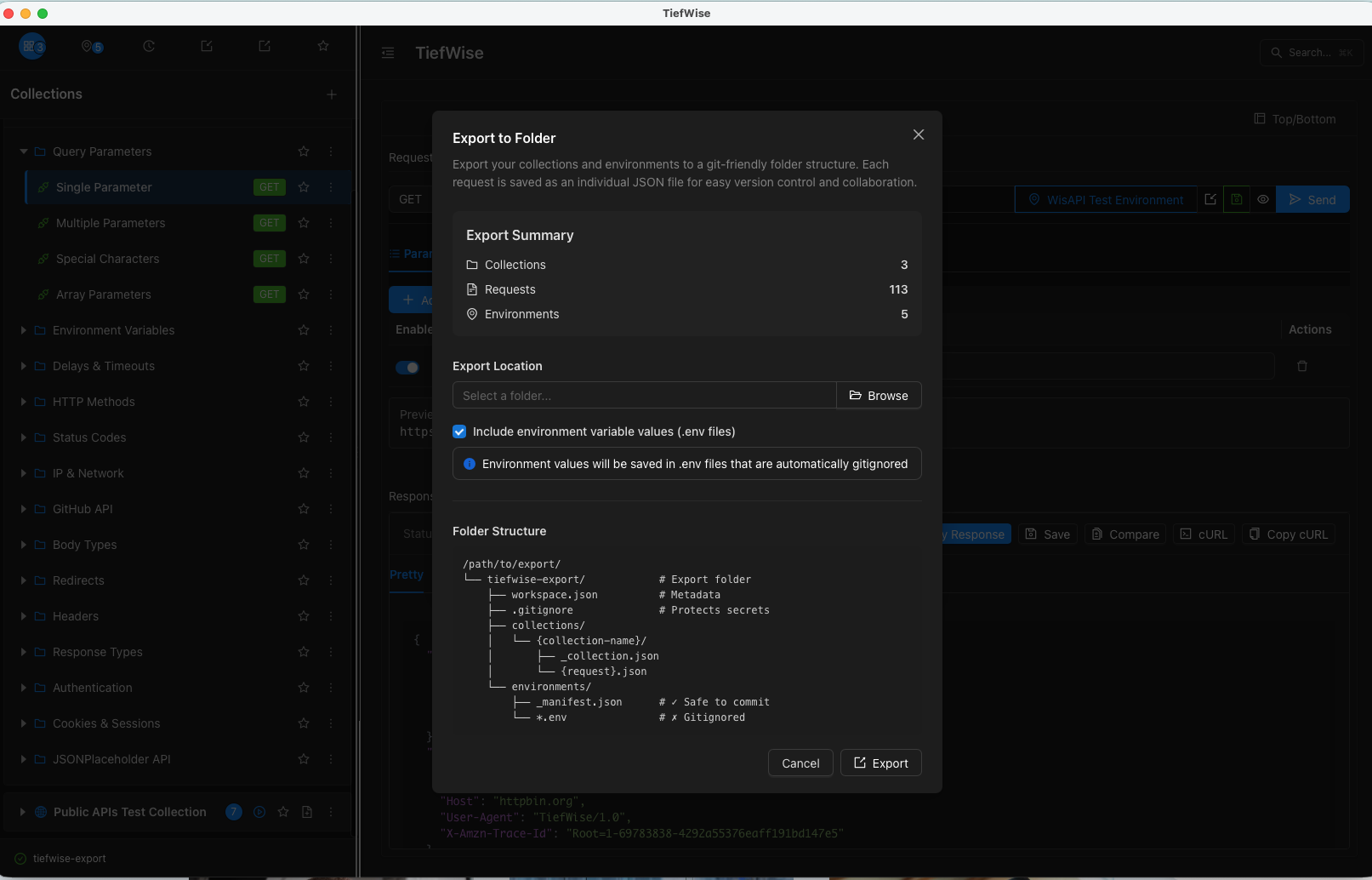Expand the Redirects folder
1372x880 pixels.
24,580
